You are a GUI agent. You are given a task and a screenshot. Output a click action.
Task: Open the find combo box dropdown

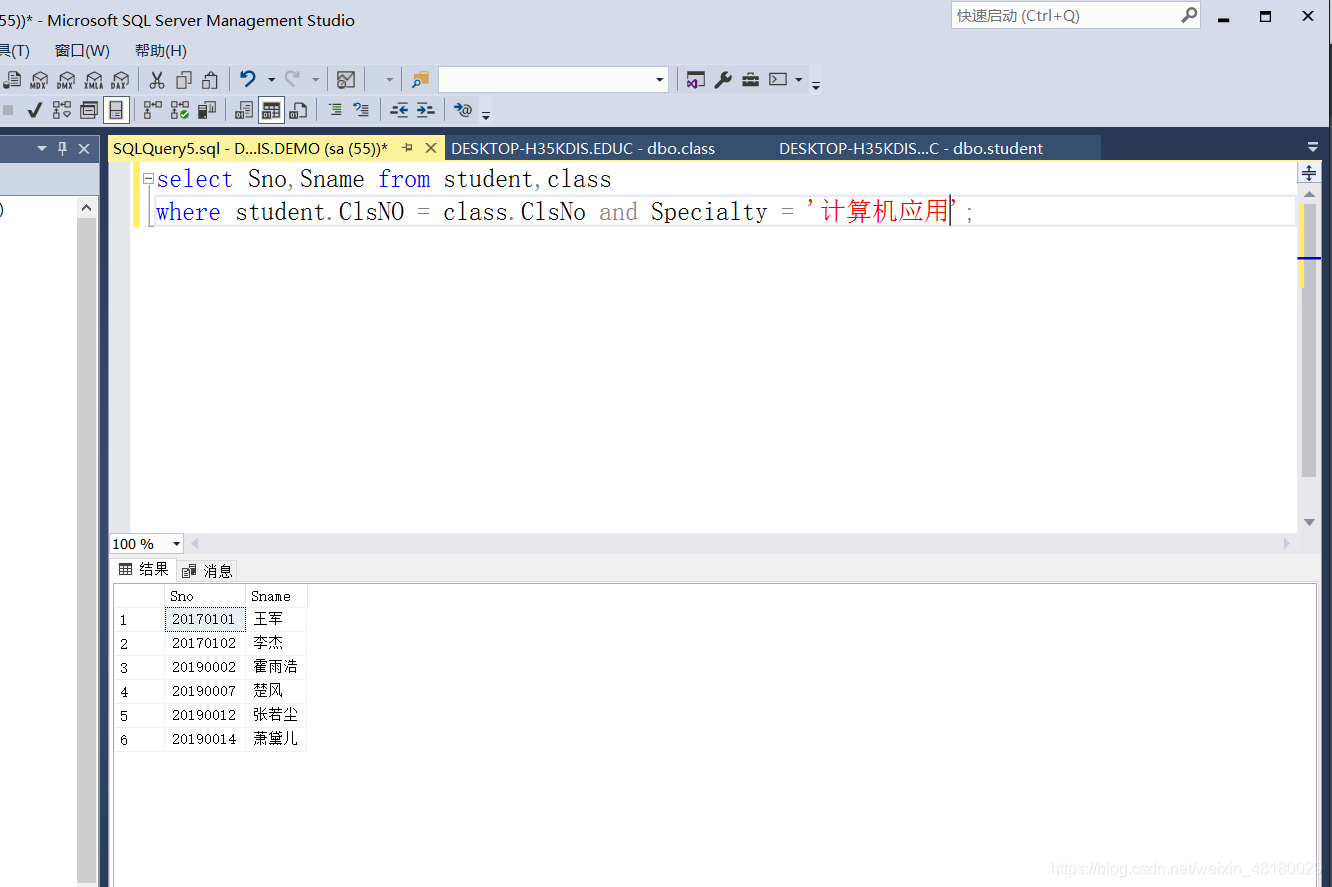659,80
